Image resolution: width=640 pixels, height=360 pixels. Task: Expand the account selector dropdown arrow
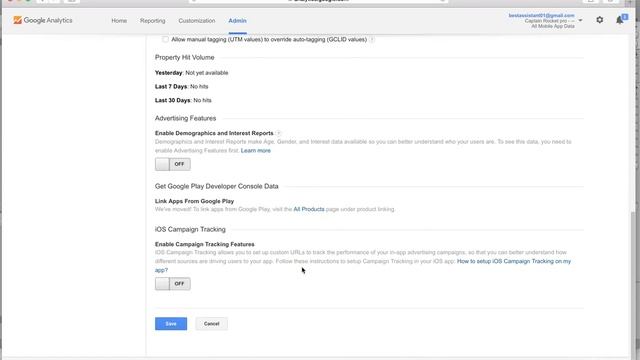coord(580,20)
